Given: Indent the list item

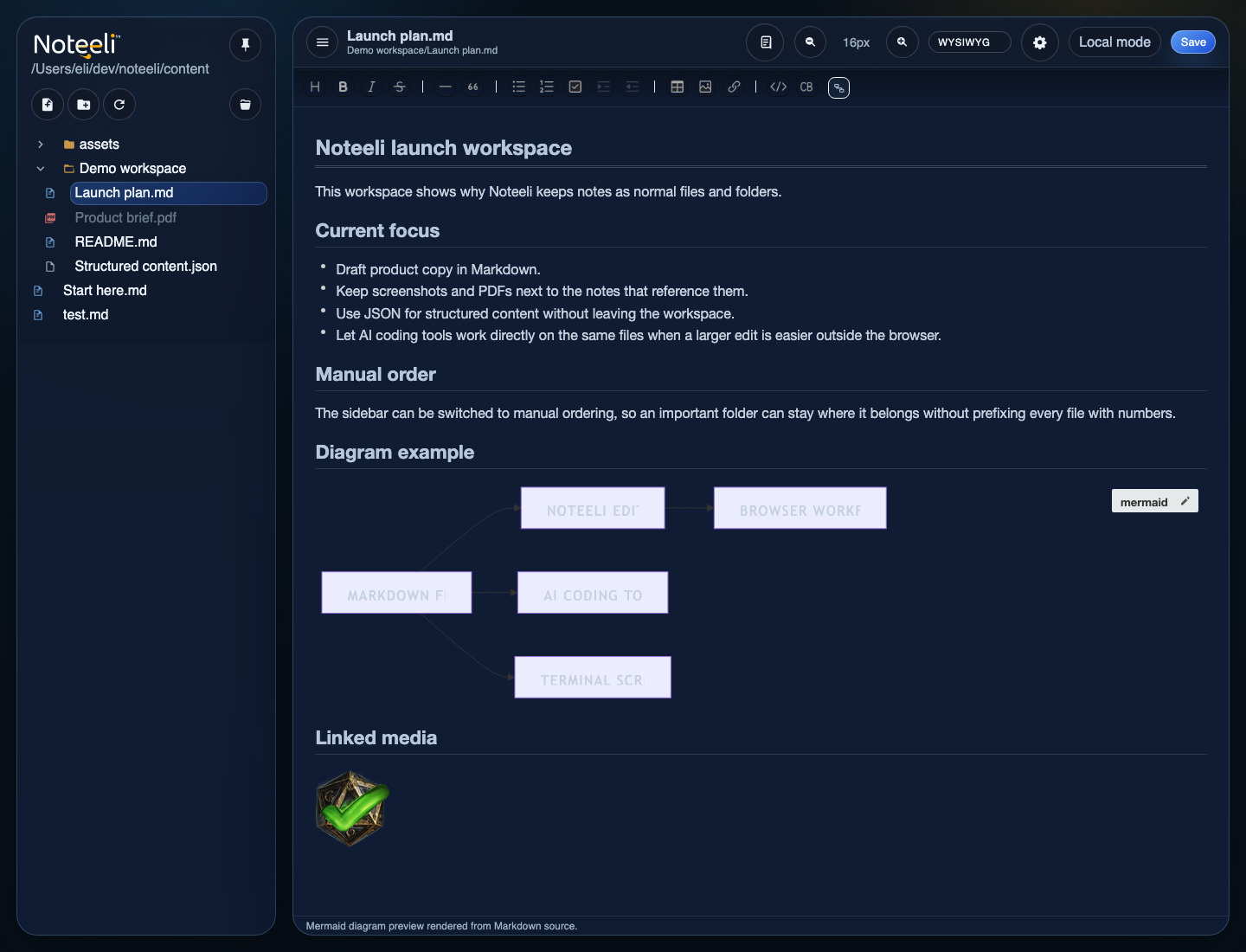Looking at the screenshot, I should click(x=604, y=87).
